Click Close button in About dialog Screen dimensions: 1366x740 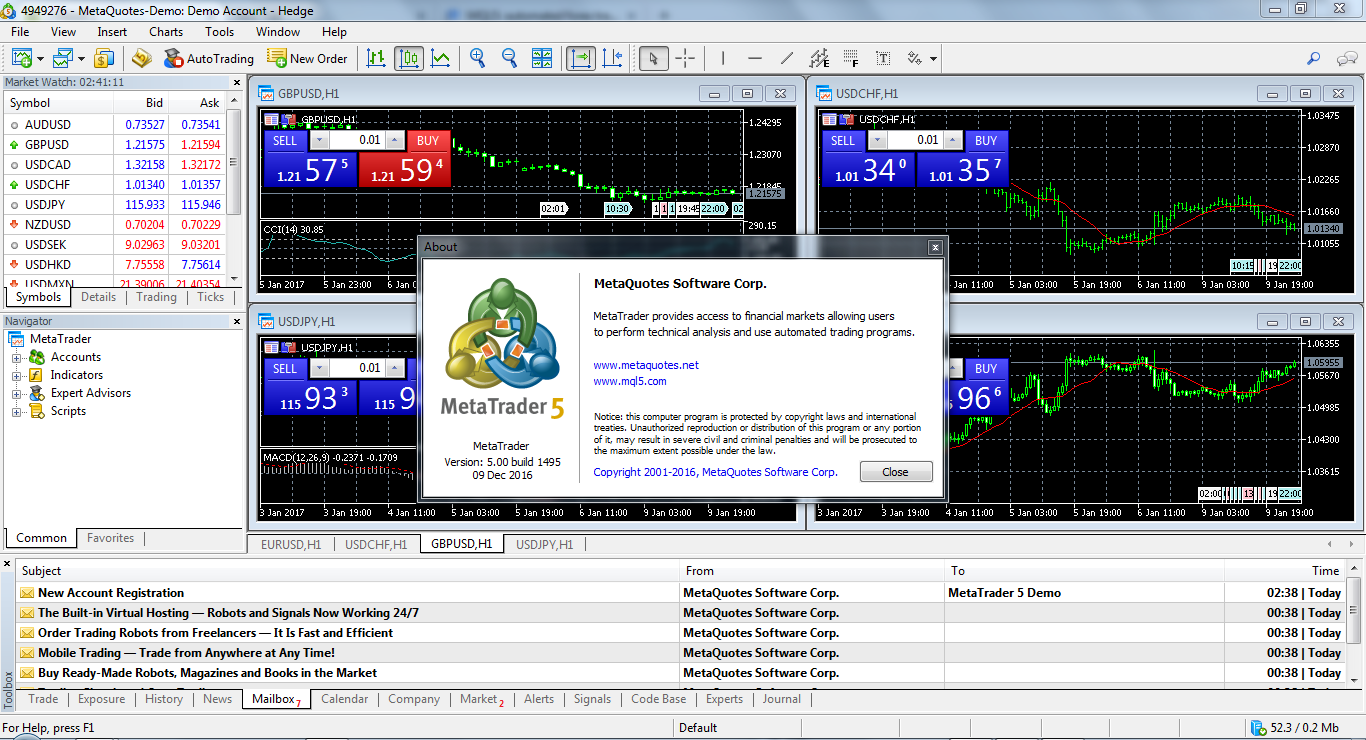(x=896, y=472)
